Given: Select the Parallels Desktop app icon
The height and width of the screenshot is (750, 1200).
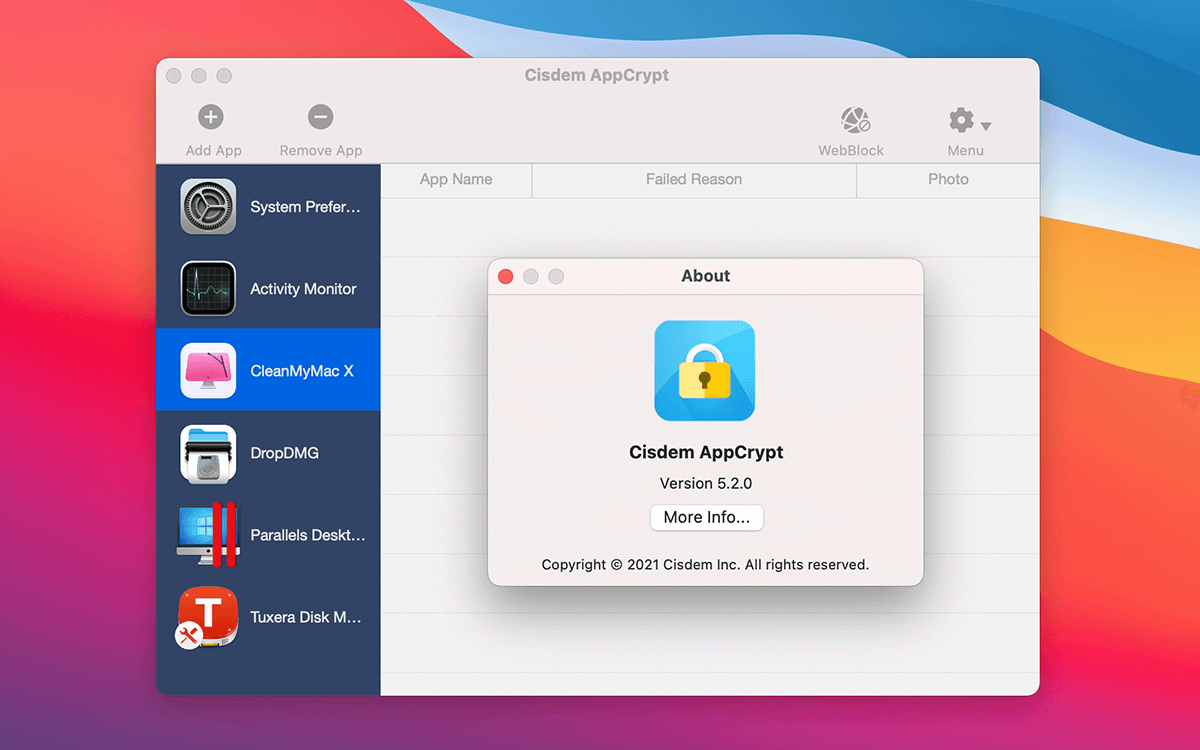Looking at the screenshot, I should point(208,535).
